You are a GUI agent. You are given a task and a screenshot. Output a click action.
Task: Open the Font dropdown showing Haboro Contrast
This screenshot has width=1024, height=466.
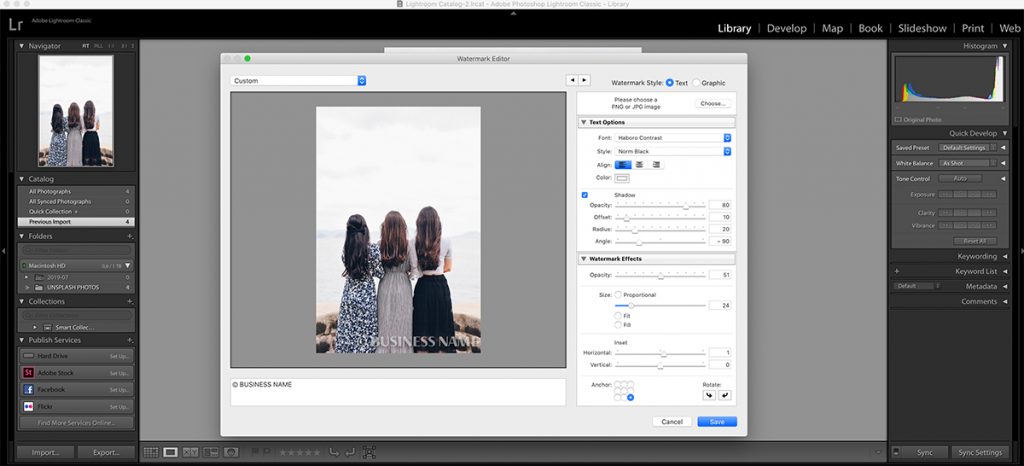tap(673, 138)
